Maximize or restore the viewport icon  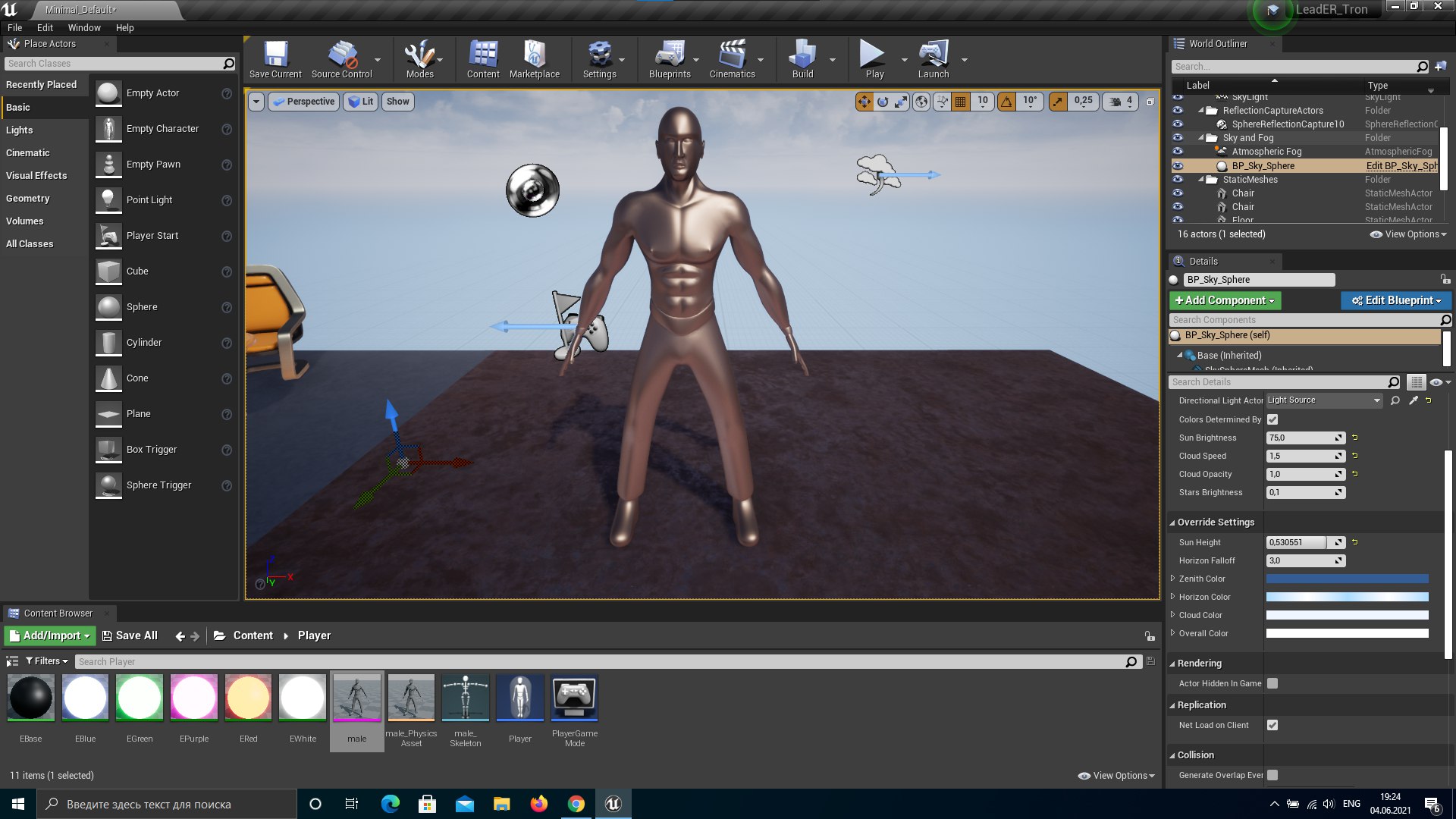(1150, 101)
